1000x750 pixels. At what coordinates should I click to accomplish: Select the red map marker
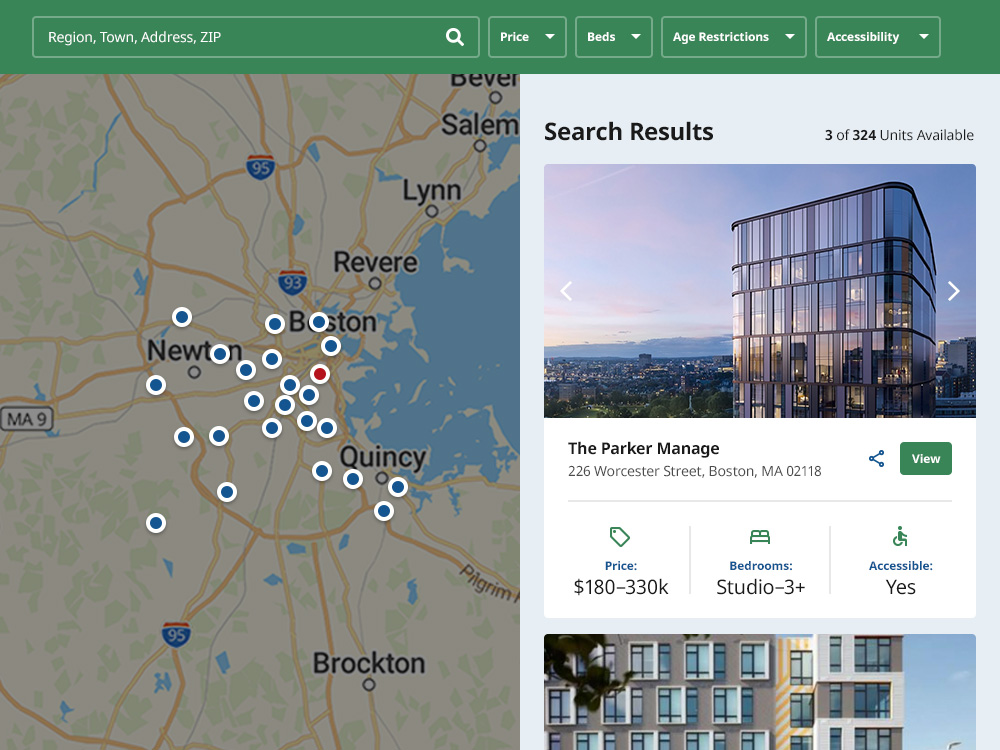pyautogui.click(x=320, y=374)
